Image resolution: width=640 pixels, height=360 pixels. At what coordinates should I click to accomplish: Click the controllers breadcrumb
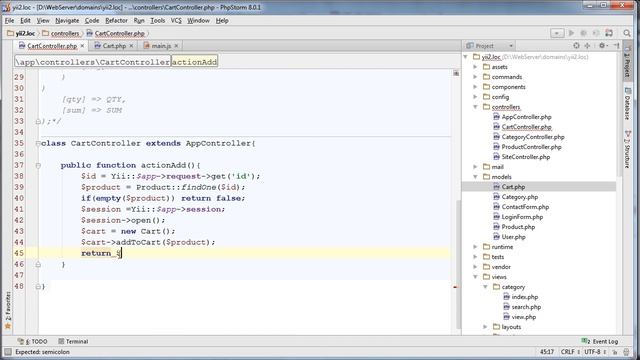[x=61, y=33]
